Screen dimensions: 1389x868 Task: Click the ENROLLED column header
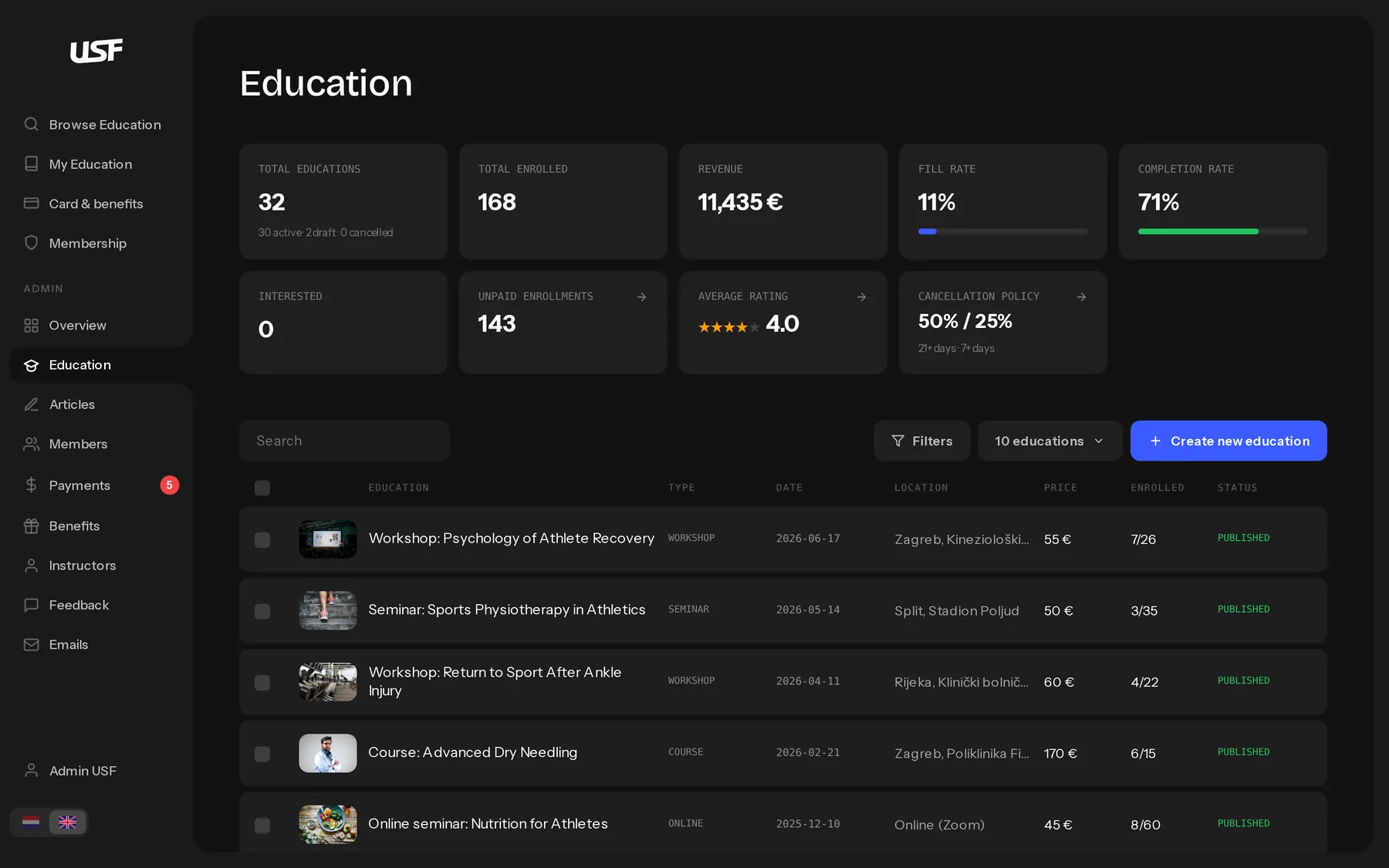pos(1157,488)
